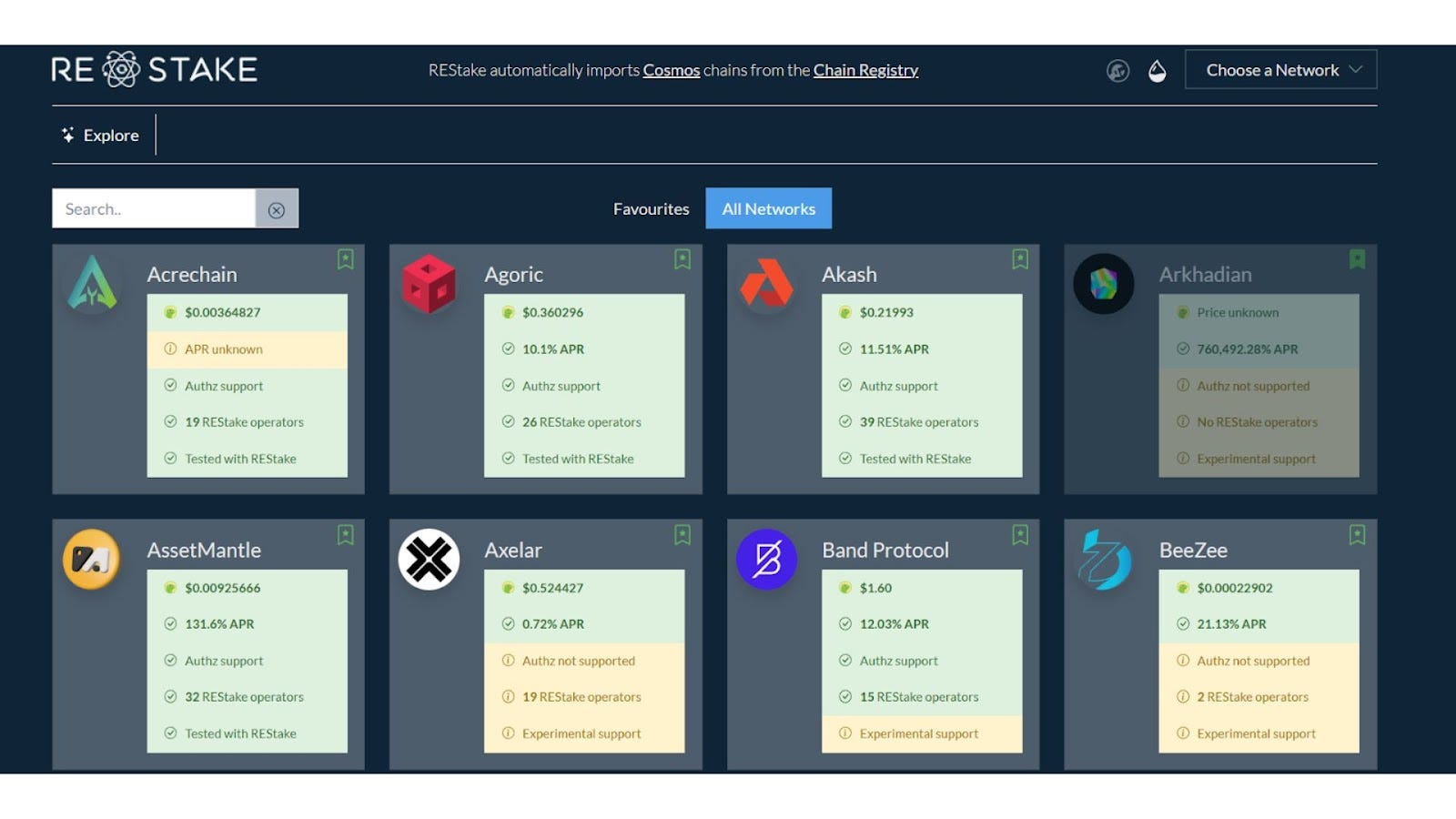The width and height of the screenshot is (1456, 819).
Task: Click AssetMantle 32 REStake operators text
Action: click(244, 697)
